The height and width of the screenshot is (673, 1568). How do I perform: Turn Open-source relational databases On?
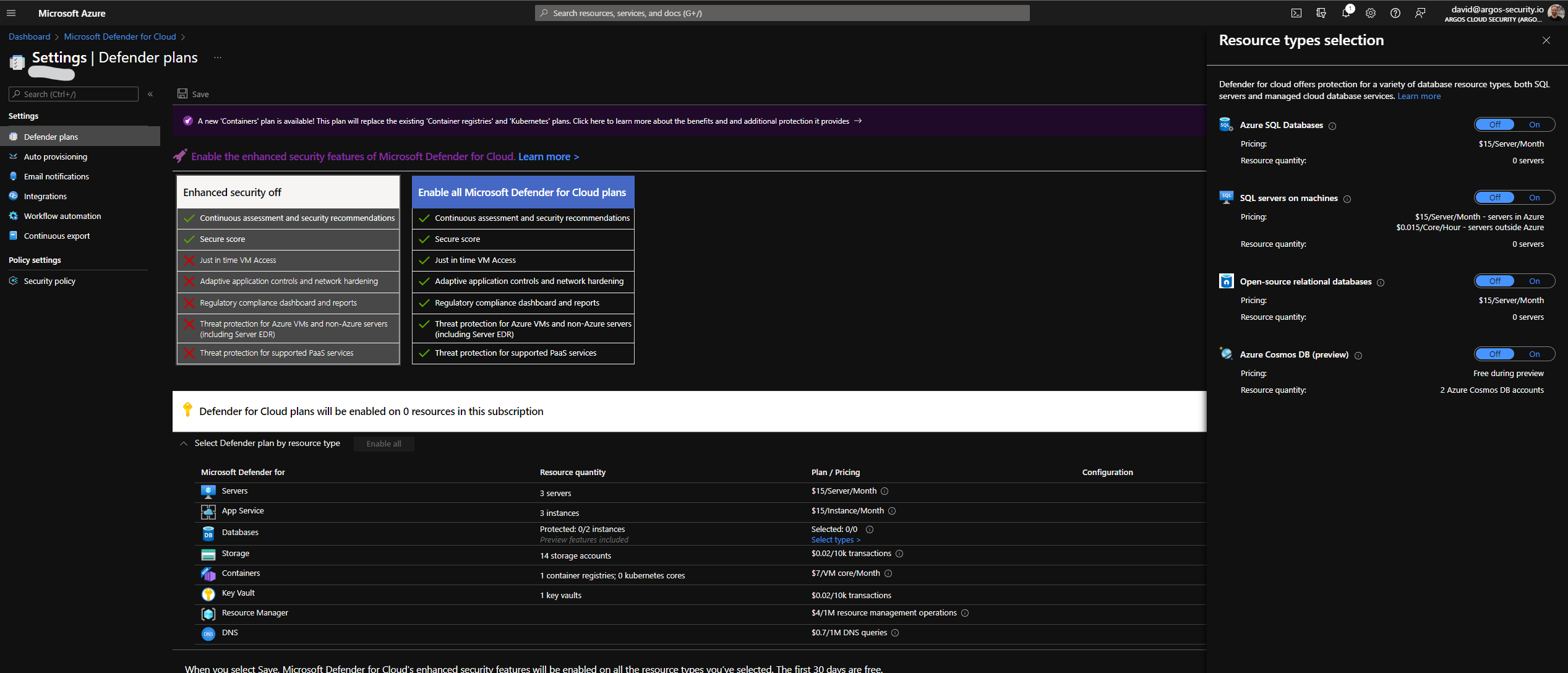pos(1534,281)
